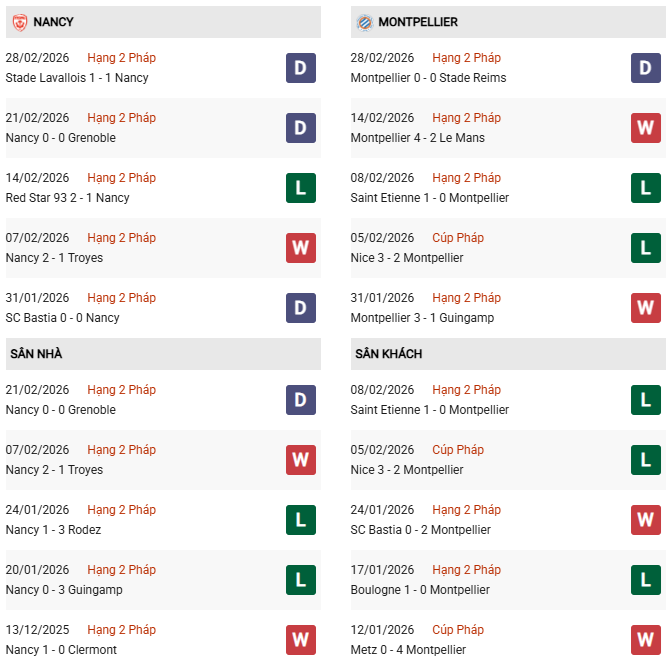This screenshot has height=665, width=672.
Task: Open Hạng 2 Pháp league link dated 28/02/2026 for Nancy
Action: (121, 58)
